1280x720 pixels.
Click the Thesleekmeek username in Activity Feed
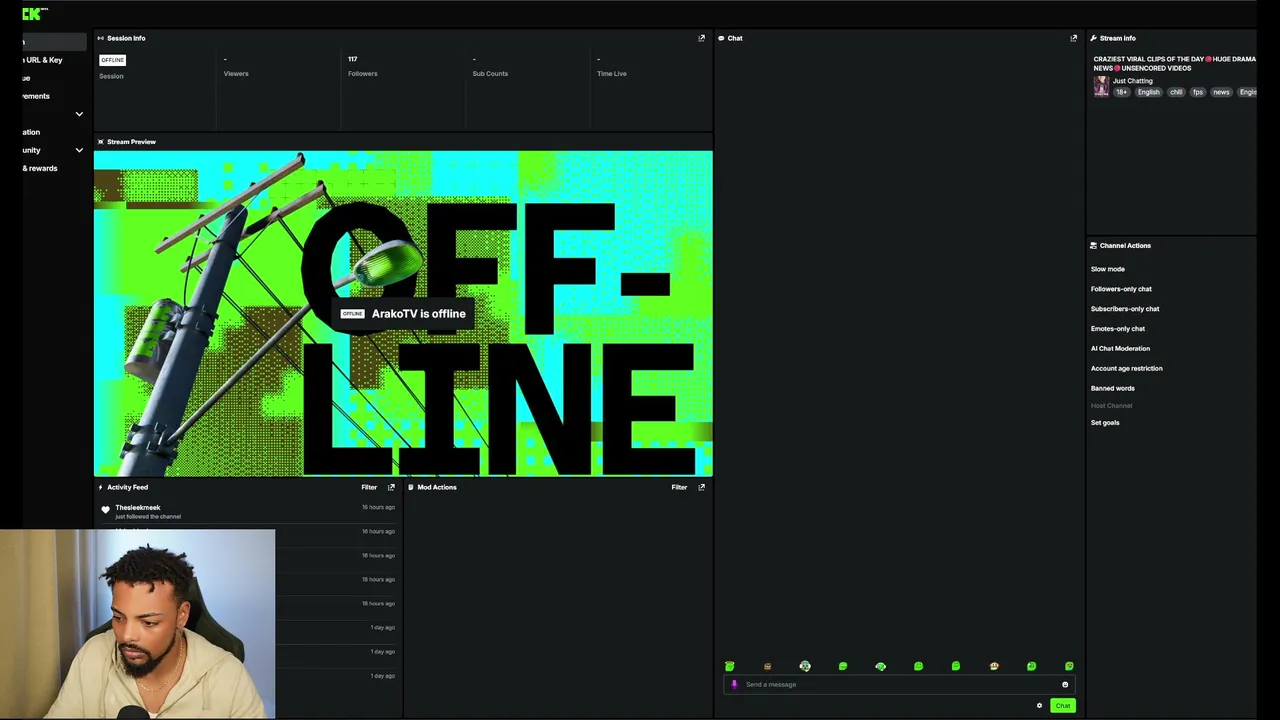pos(137,508)
